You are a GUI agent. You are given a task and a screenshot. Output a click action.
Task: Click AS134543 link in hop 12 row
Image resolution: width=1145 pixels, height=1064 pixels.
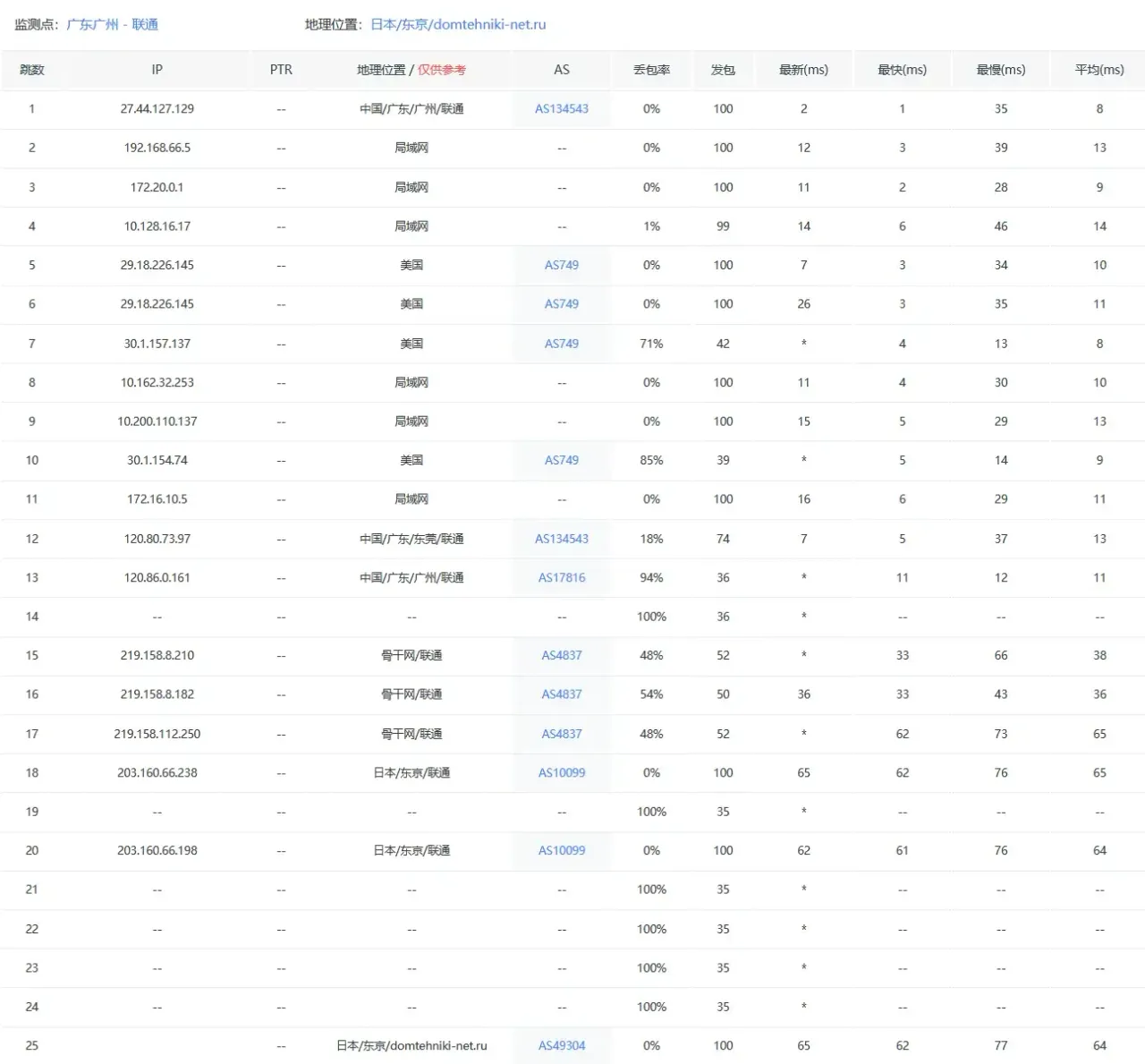point(562,539)
